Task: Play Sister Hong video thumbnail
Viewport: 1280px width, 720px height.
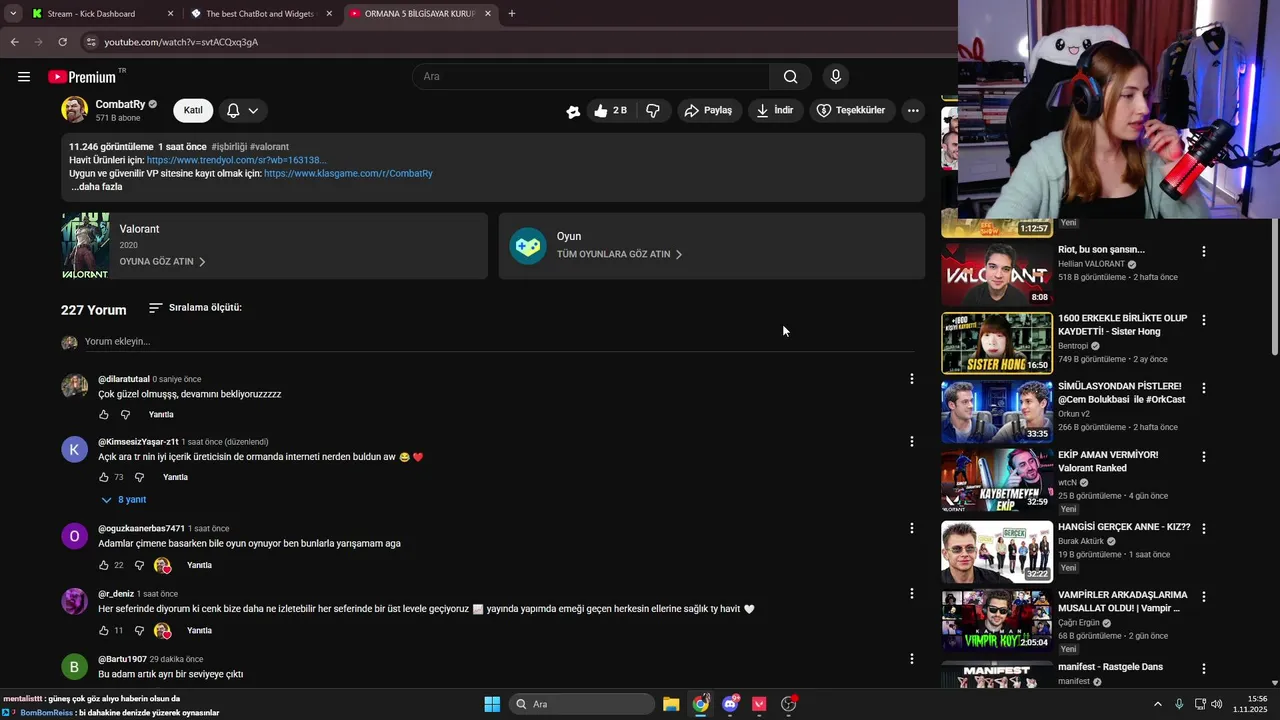Action: 997,343
